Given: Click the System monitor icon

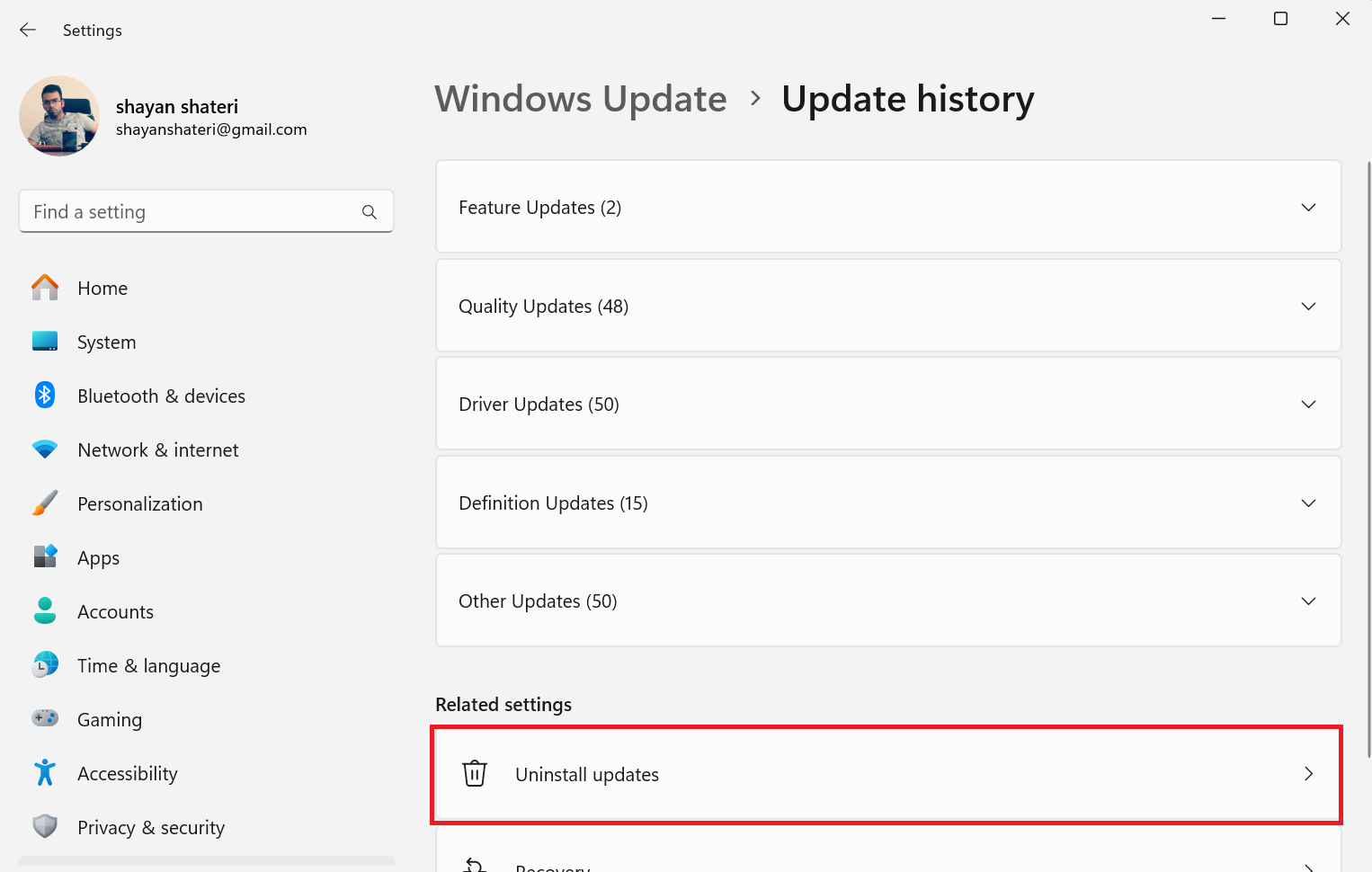Looking at the screenshot, I should (x=45, y=342).
